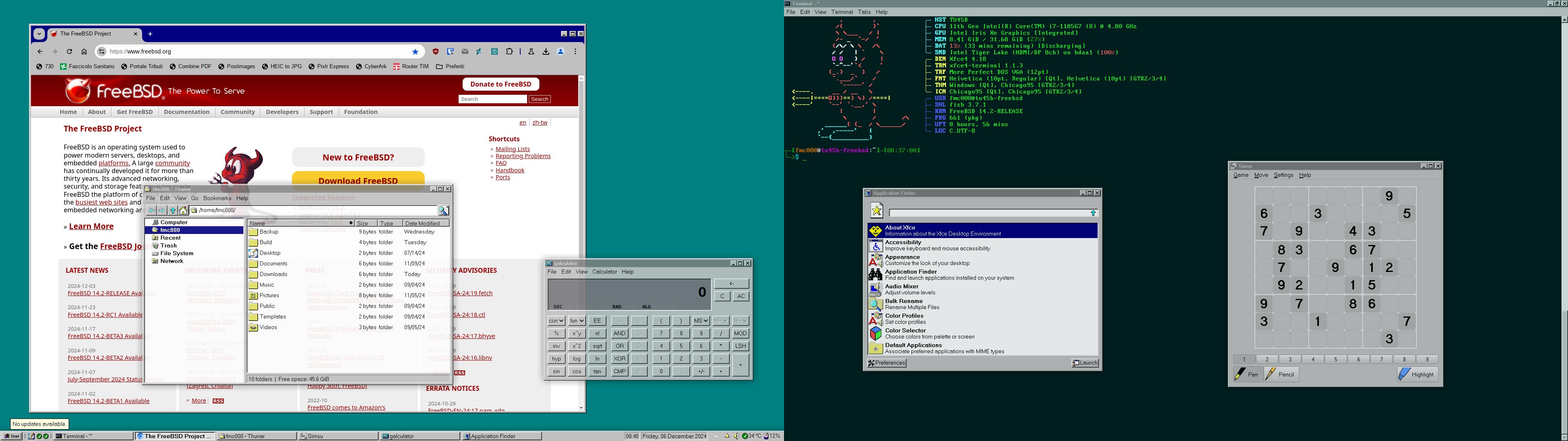1568x441 pixels.
Task: Click the Donate to FreeBSD button
Action: point(501,84)
